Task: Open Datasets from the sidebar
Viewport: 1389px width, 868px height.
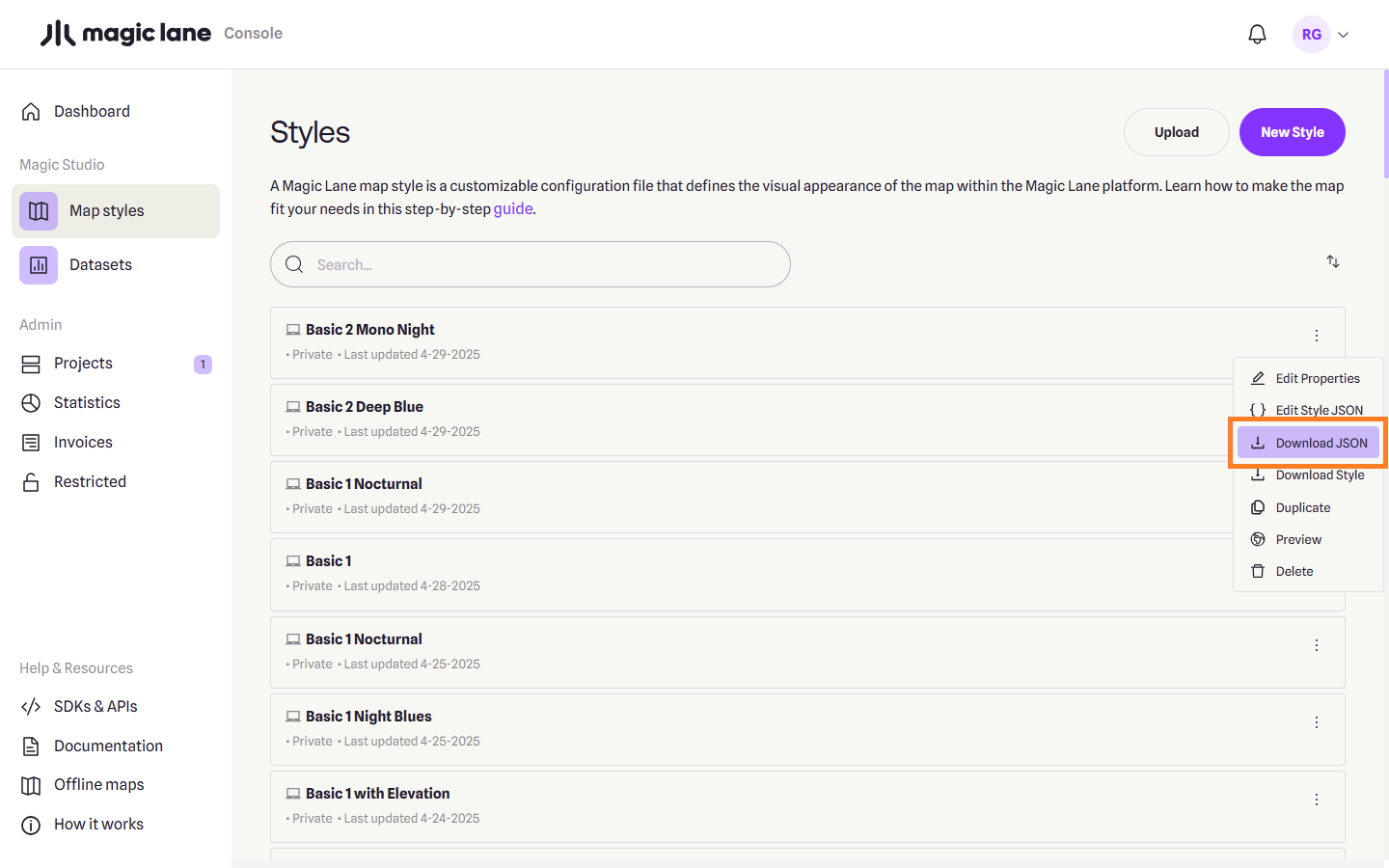Action: (x=100, y=265)
